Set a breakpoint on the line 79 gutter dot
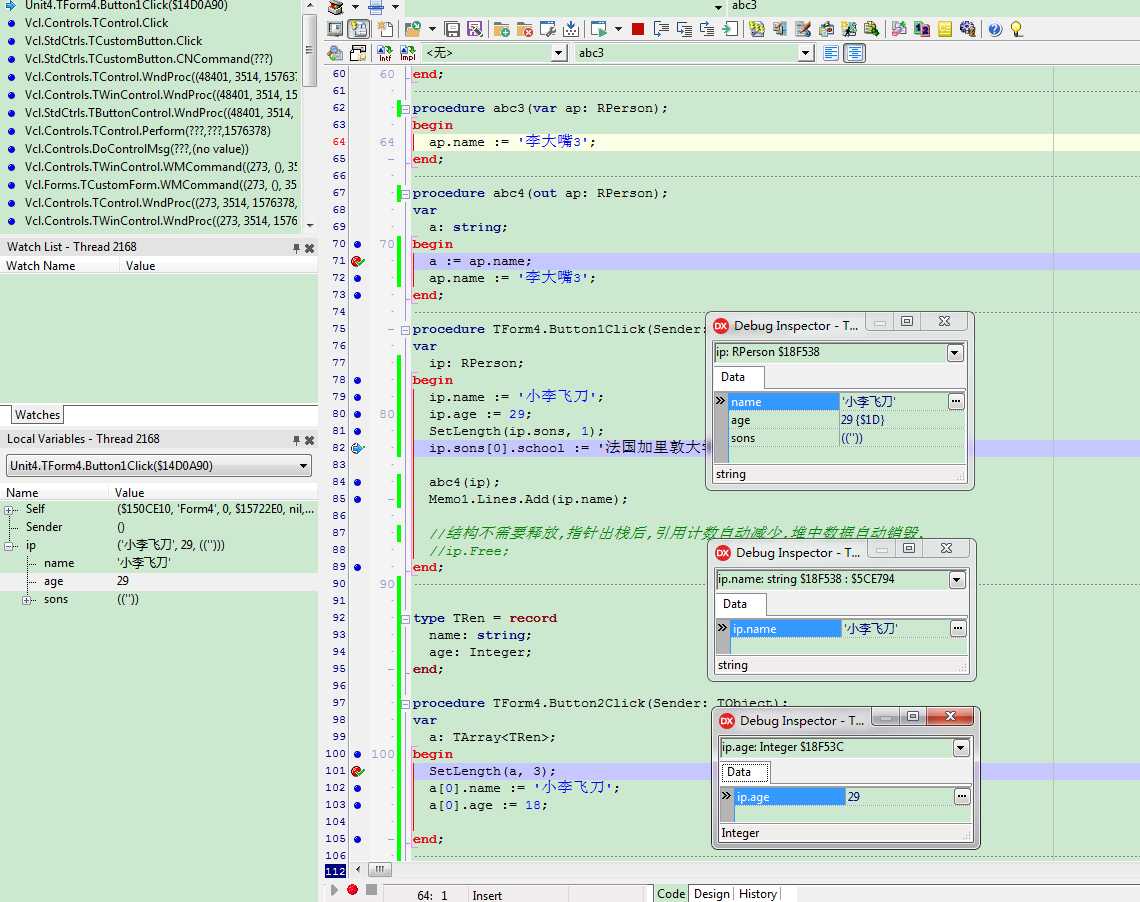This screenshot has width=1140, height=902. tap(357, 397)
